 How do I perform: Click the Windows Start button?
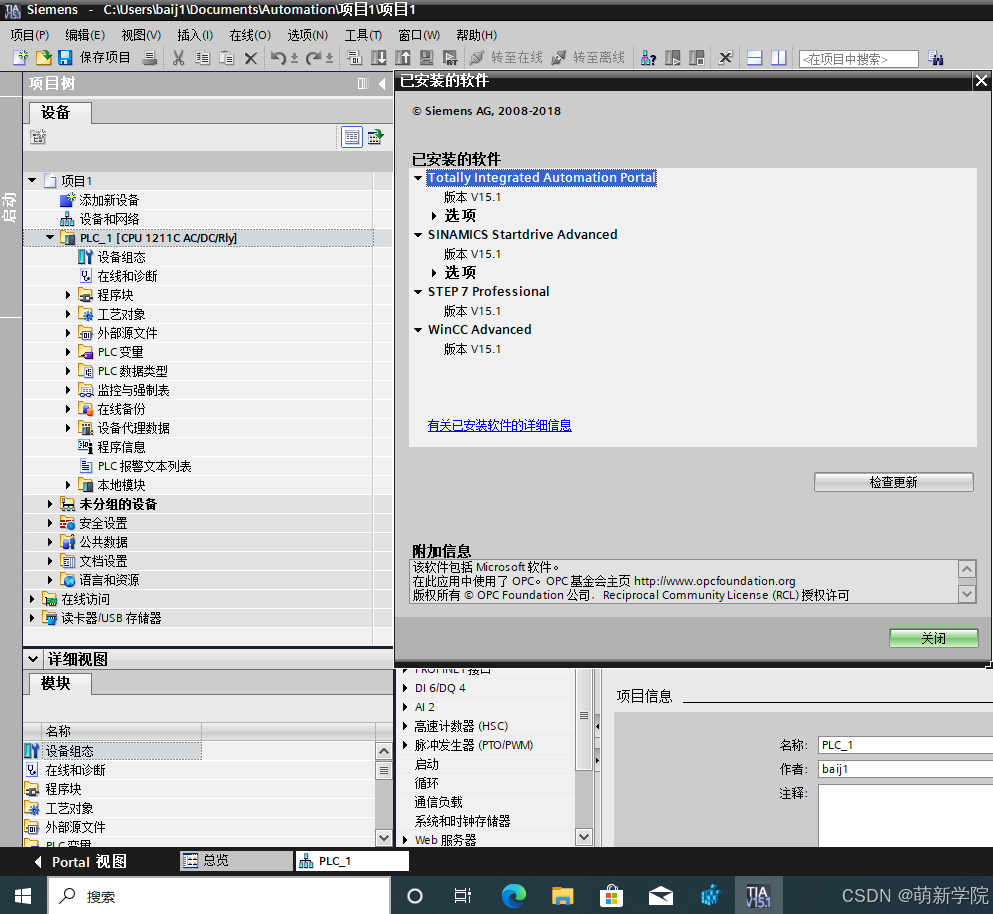tap(23, 896)
